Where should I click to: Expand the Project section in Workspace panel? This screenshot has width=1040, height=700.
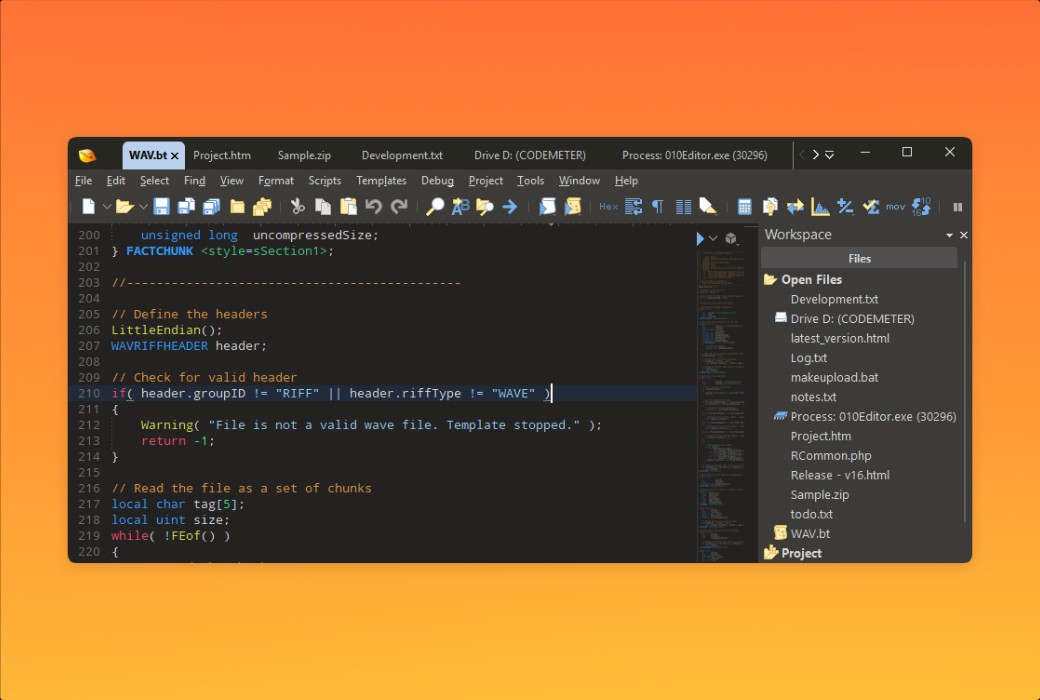click(x=800, y=552)
